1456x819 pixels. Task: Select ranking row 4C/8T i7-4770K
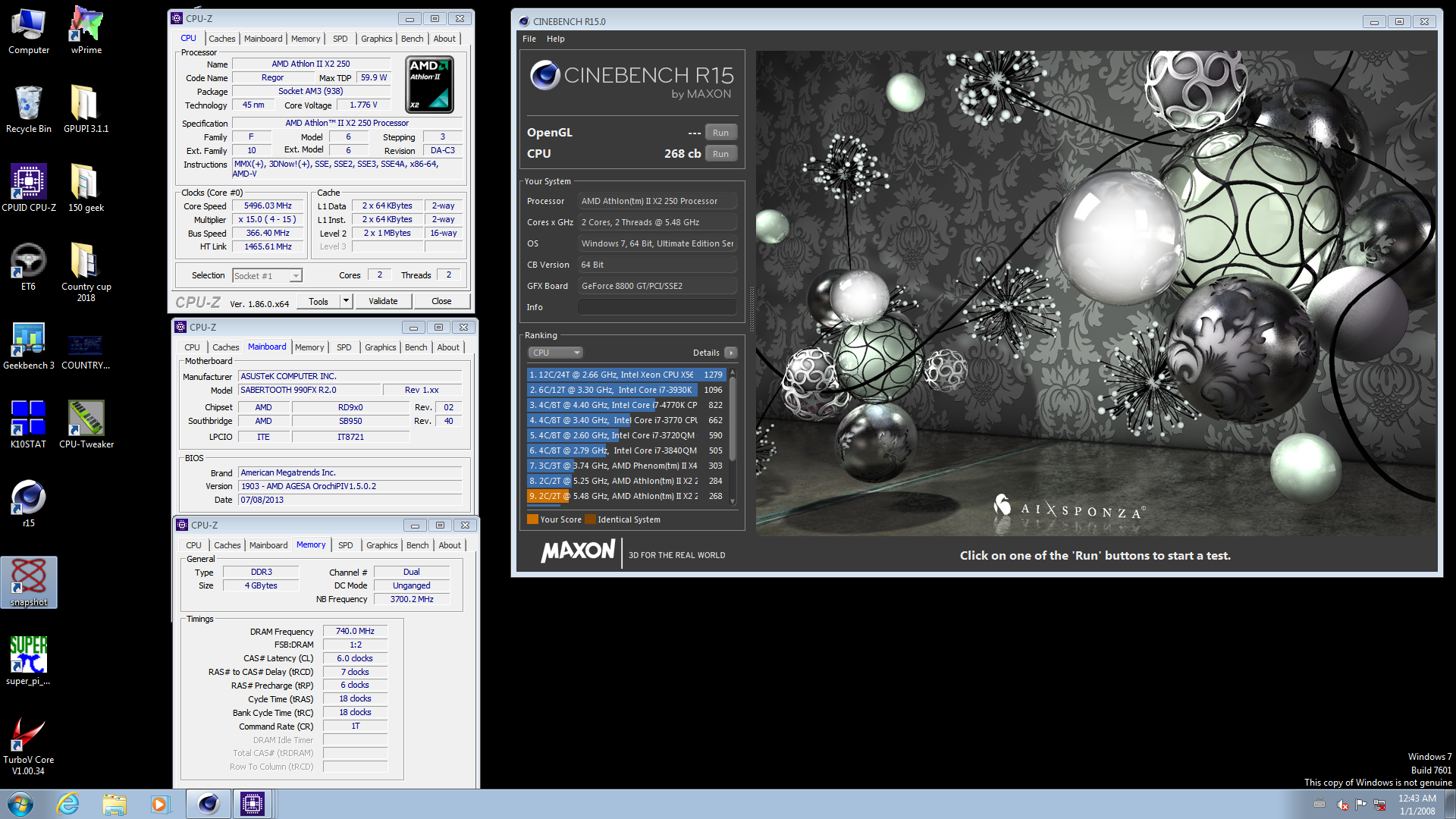click(x=626, y=405)
